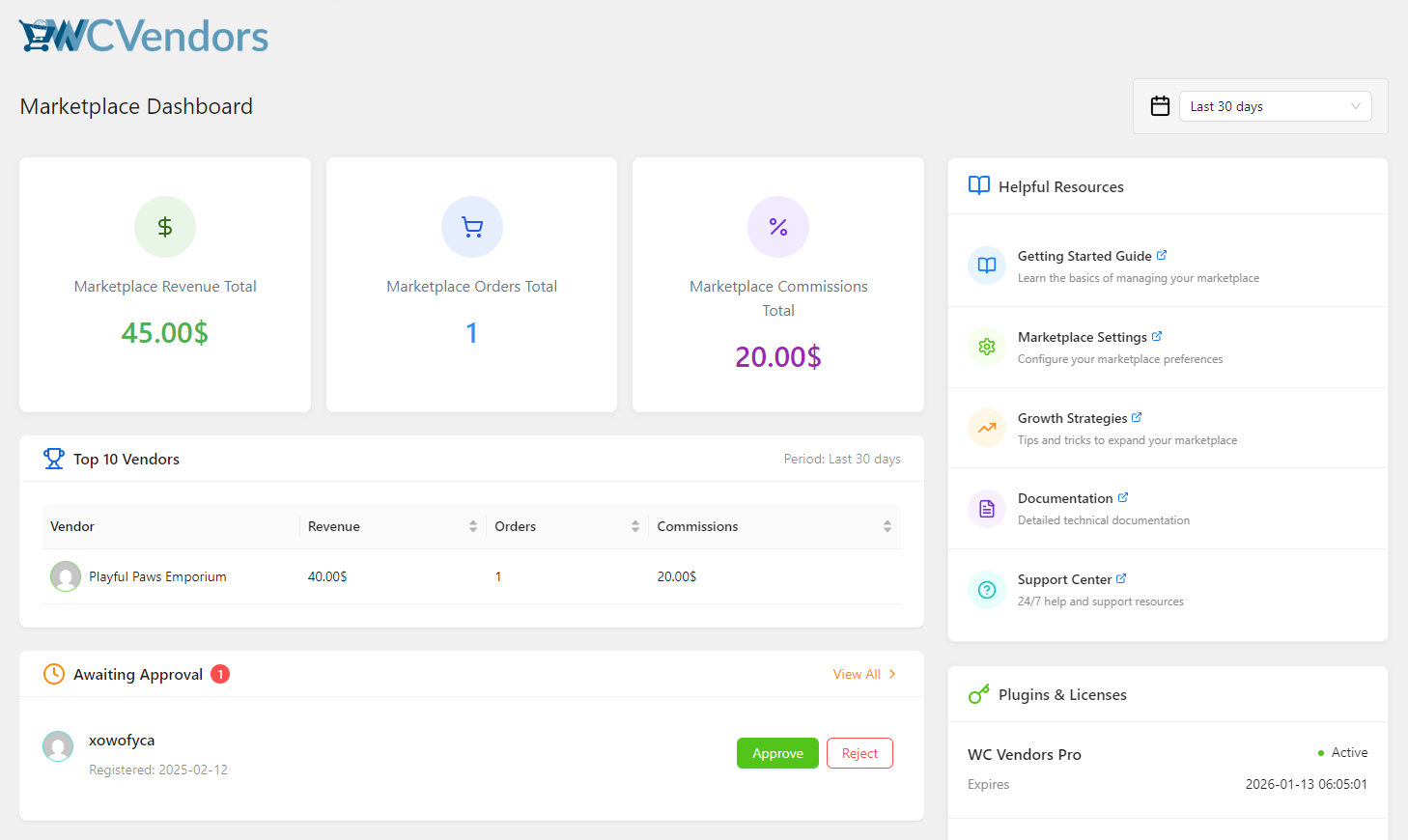Click the Marketplace Settings gear icon

tap(986, 347)
